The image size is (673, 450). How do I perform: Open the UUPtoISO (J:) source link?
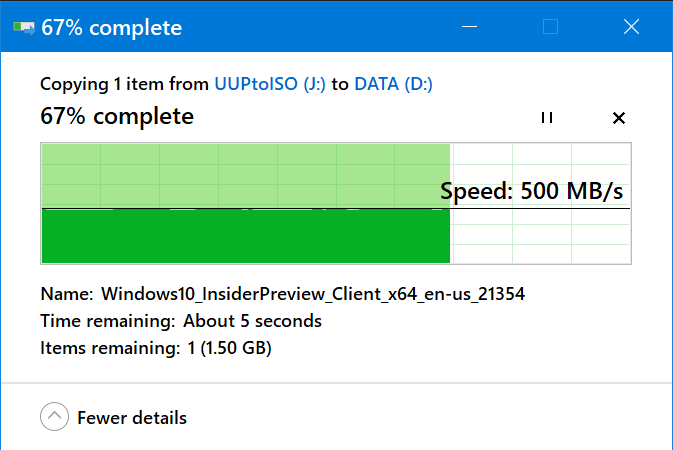tap(270, 84)
